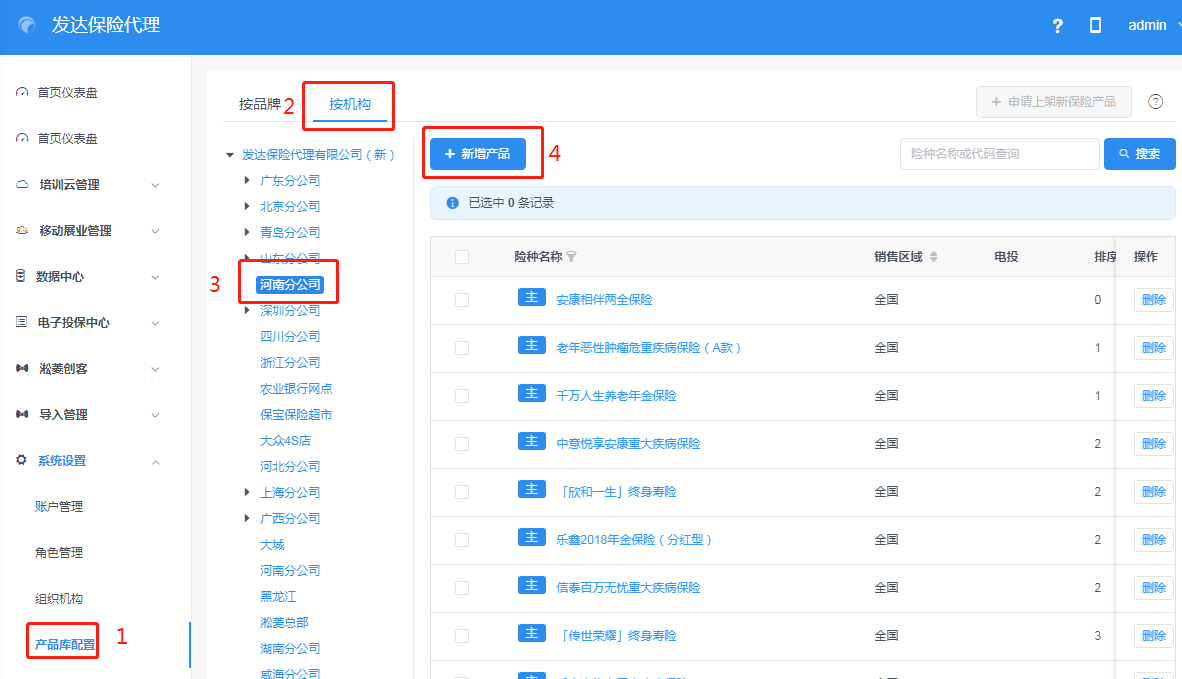Select 浙江分公司 in the organization tree
1182x679 pixels.
point(290,363)
